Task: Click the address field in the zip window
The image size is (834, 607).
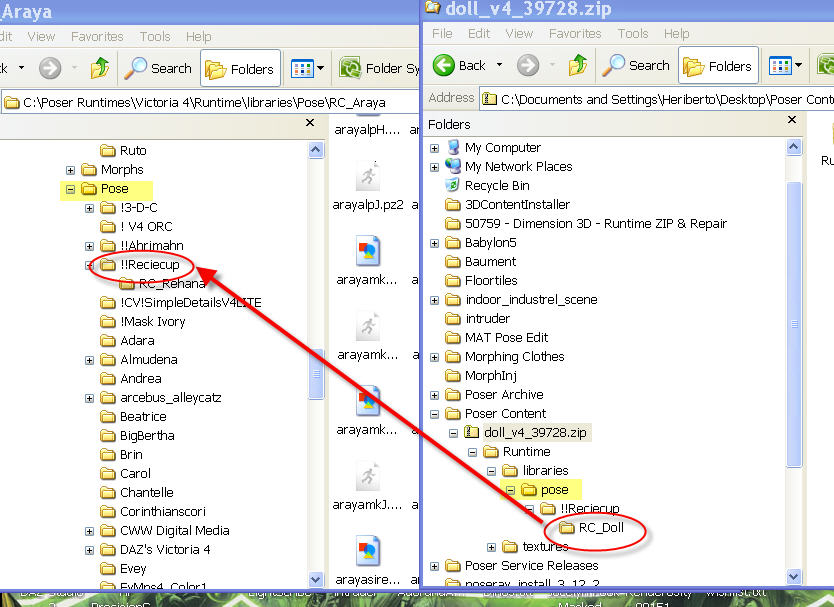Action: 656,99
